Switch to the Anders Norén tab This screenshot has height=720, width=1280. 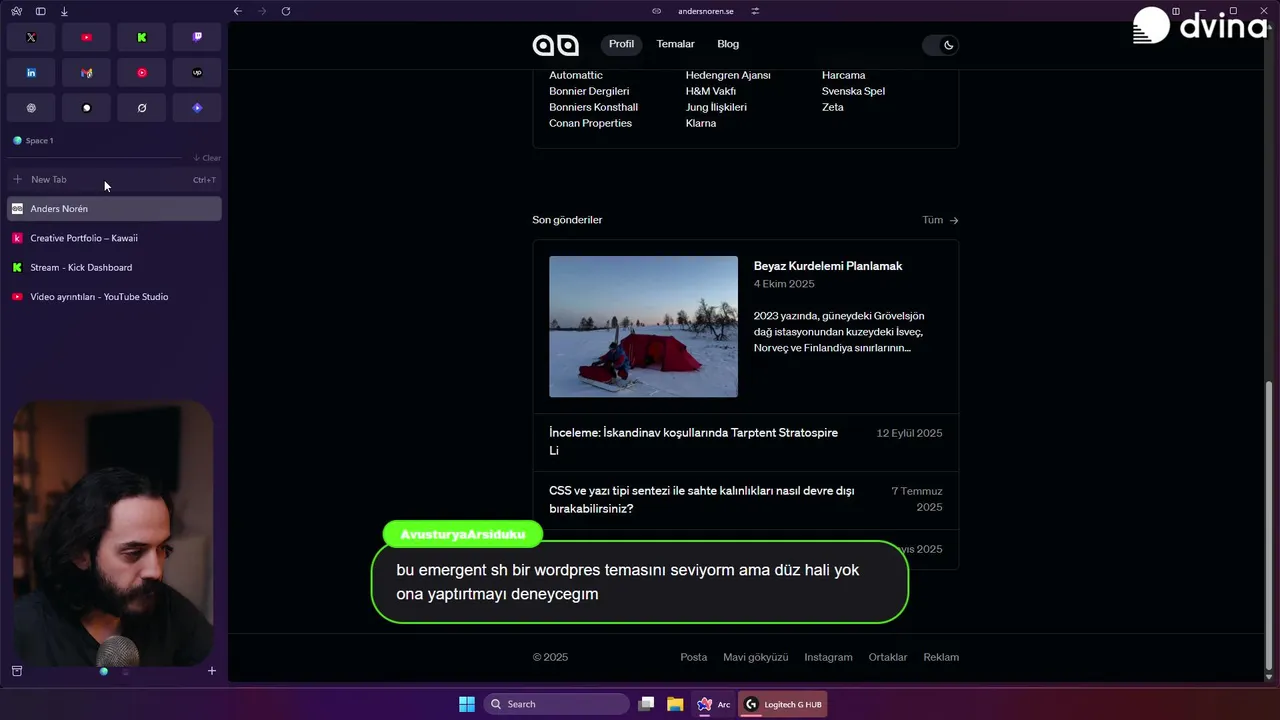pyautogui.click(x=114, y=209)
